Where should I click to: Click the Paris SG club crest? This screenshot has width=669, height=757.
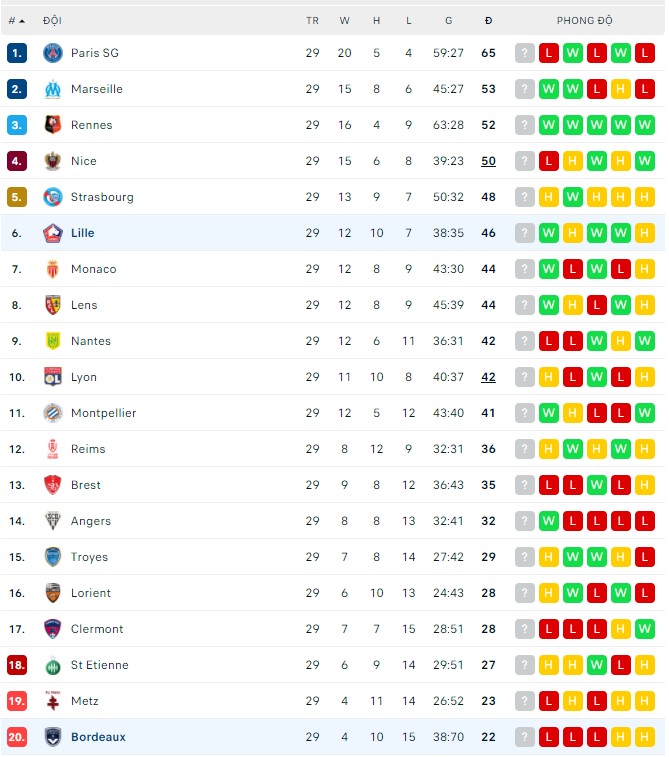pyautogui.click(x=53, y=53)
